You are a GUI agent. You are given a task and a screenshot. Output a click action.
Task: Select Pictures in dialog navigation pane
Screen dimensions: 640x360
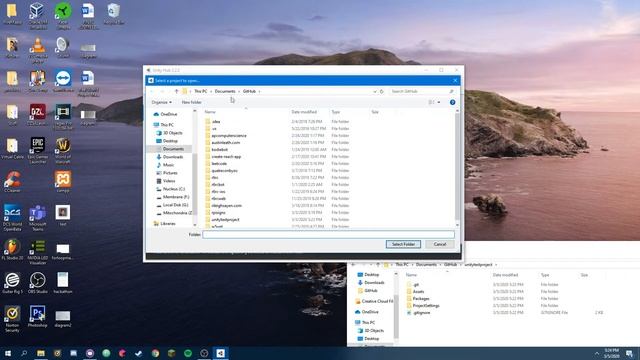point(169,173)
